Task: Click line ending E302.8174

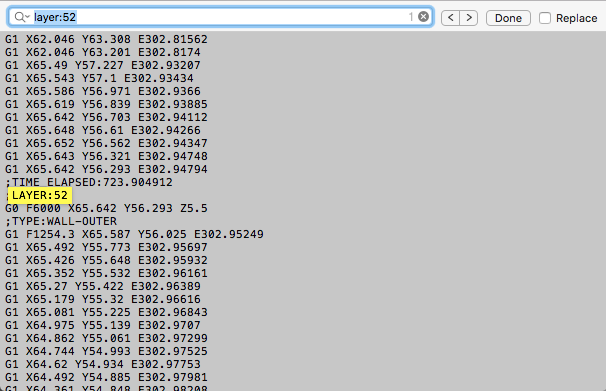Action: [103, 52]
